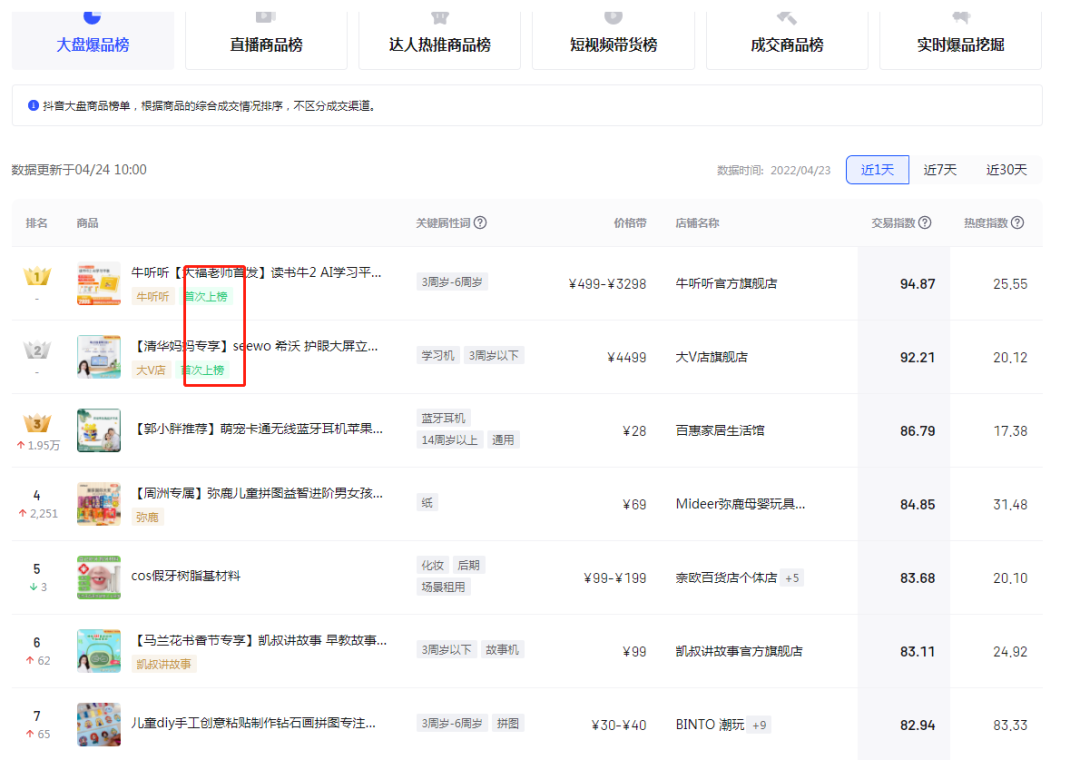Open product title 【周洲专属】弥鹿儿童拼图
The width and height of the screenshot is (1080, 760).
coord(257,493)
